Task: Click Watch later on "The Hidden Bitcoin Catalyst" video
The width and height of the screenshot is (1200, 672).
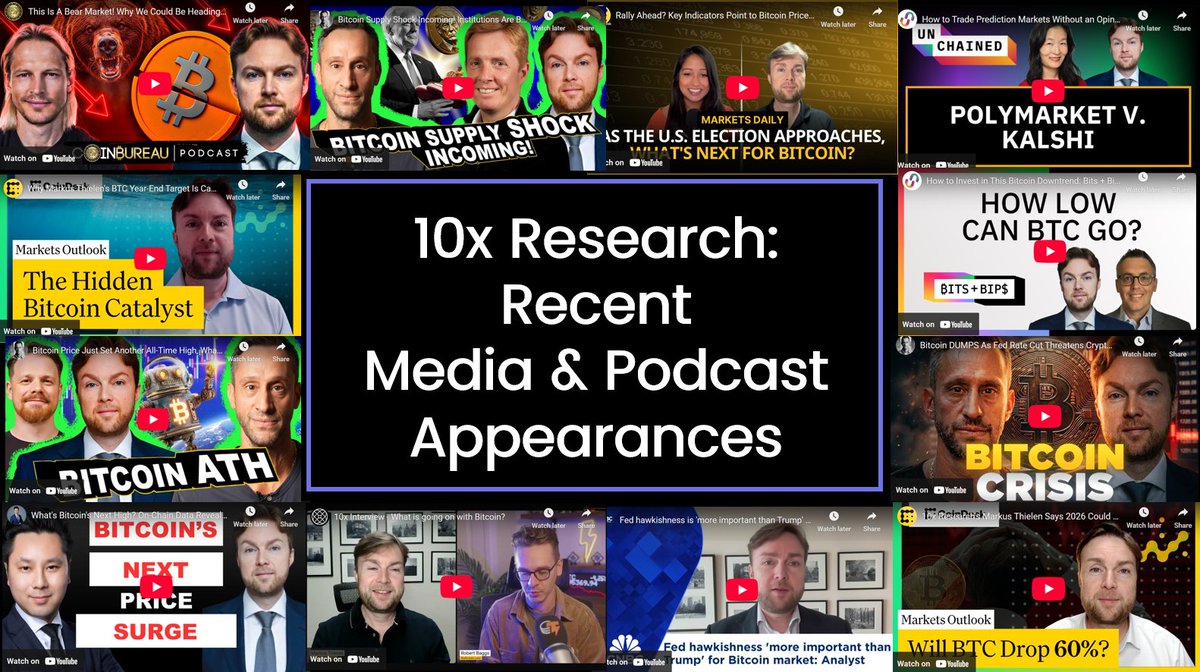Action: (x=244, y=190)
